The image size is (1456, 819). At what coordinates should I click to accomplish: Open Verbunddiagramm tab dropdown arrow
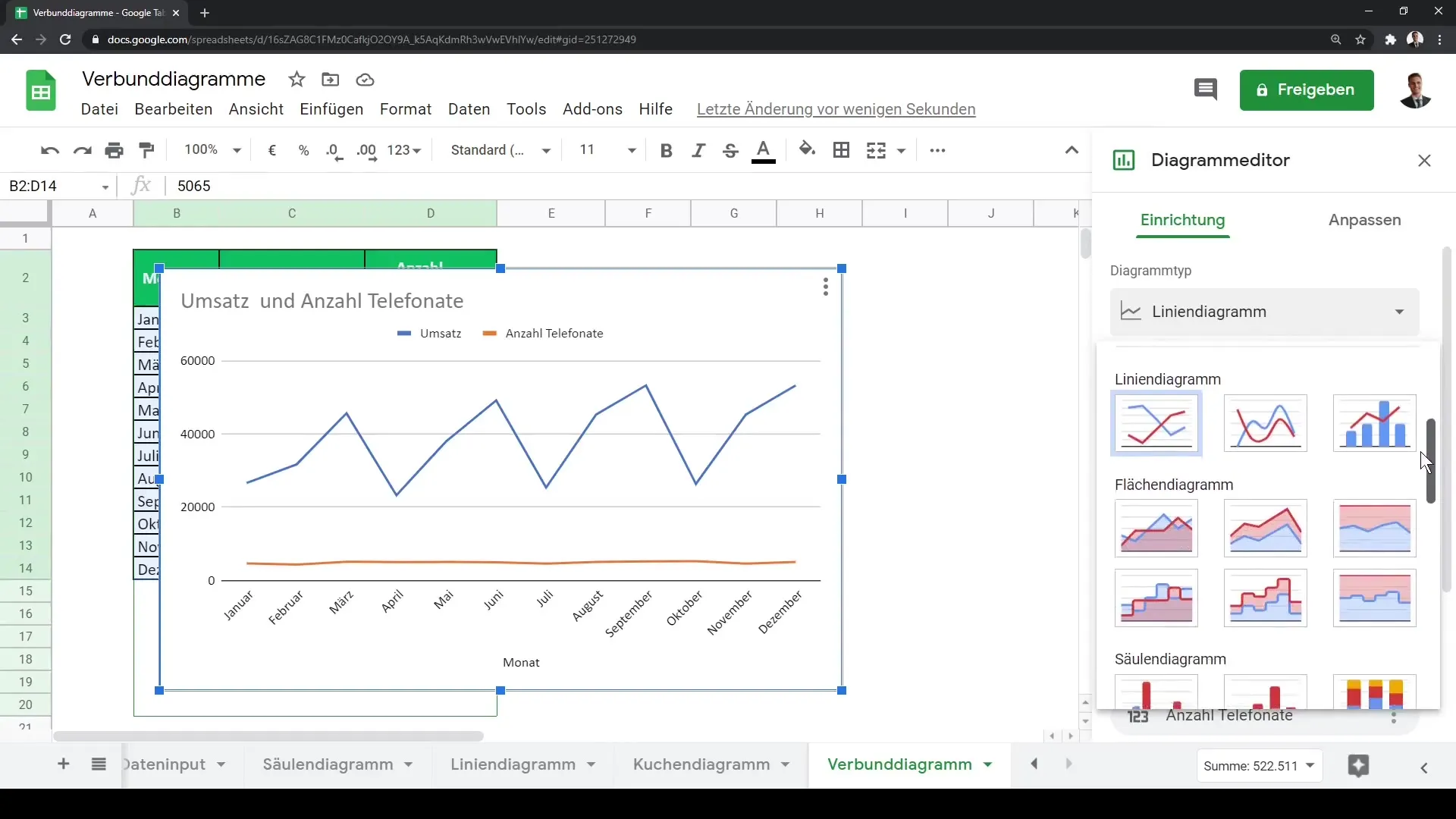tap(988, 765)
